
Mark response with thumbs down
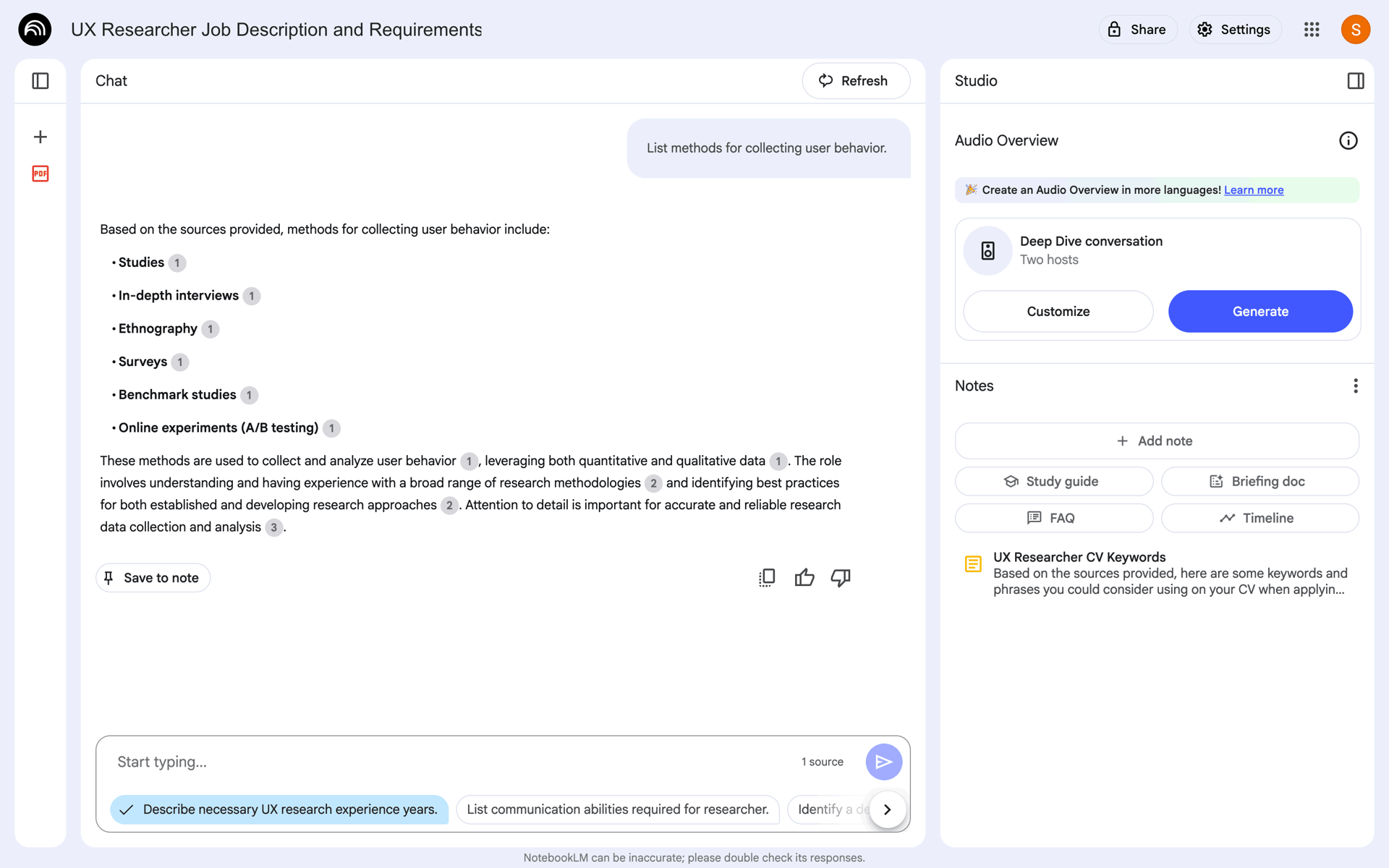(841, 577)
